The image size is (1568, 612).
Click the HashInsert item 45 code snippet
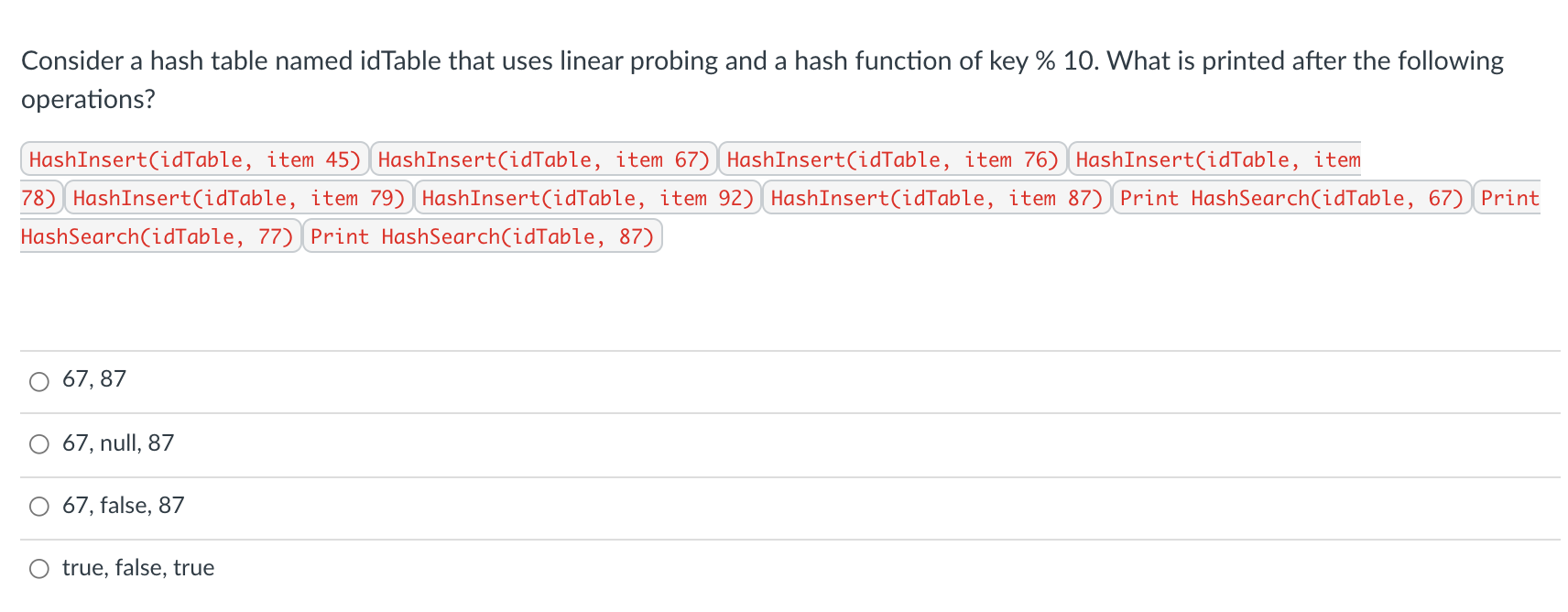click(195, 159)
